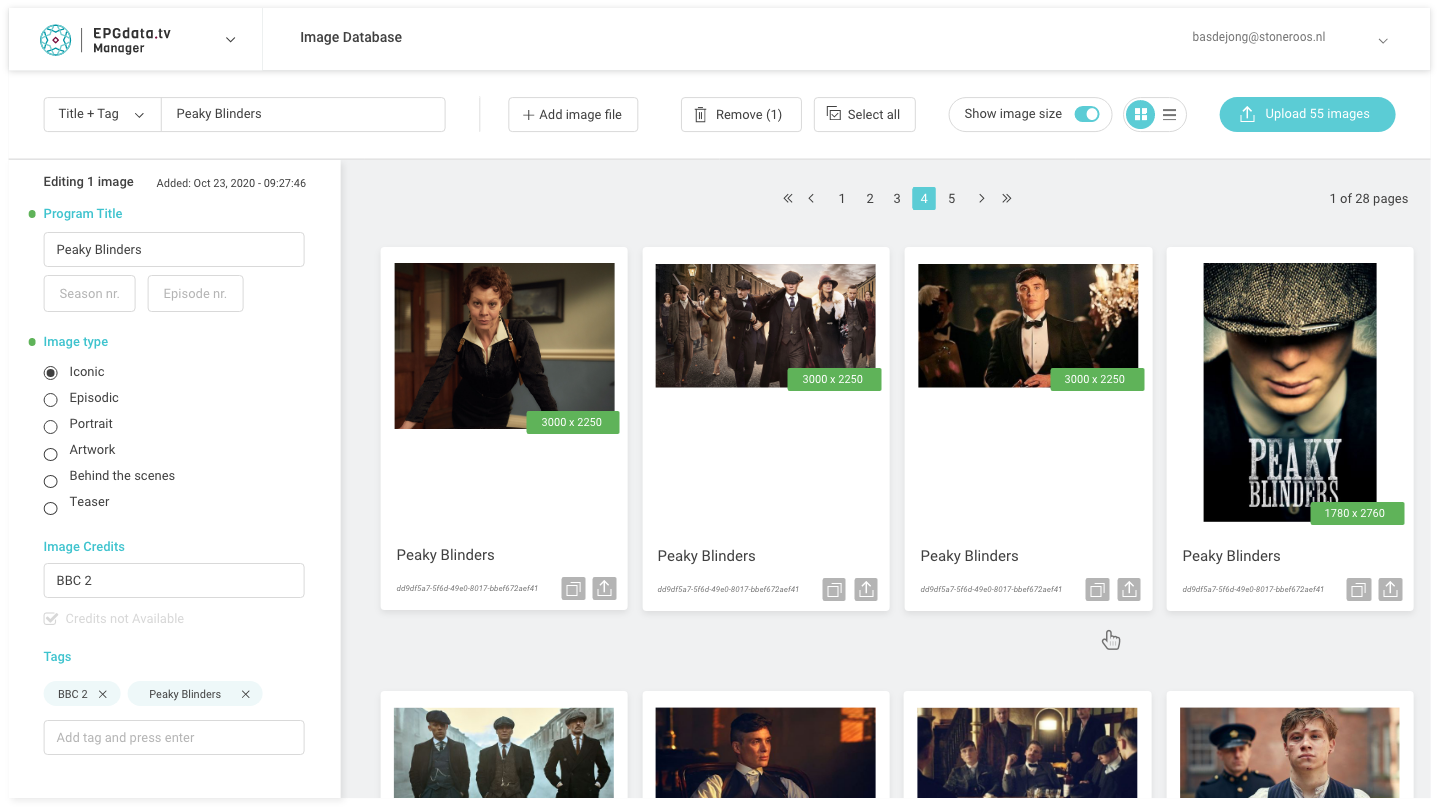This screenshot has width=1440, height=810.
Task: Jump to the last page of results
Action: tap(1006, 198)
